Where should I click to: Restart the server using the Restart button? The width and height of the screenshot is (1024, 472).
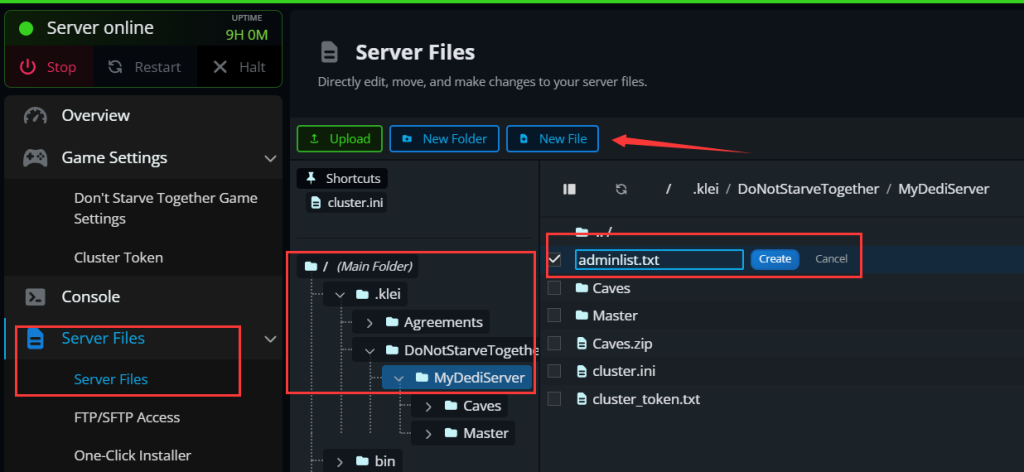click(145, 67)
